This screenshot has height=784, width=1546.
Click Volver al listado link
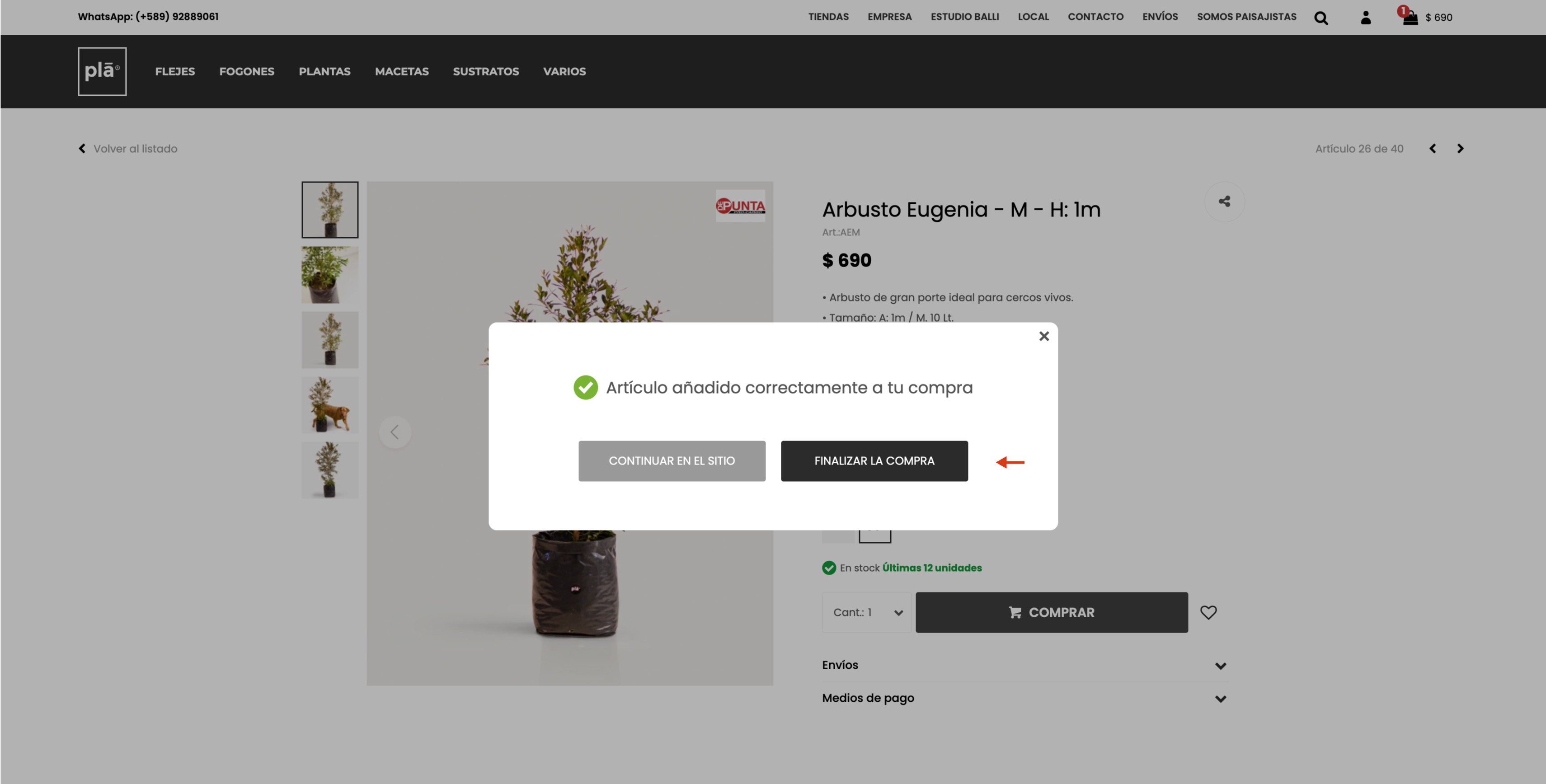click(128, 149)
